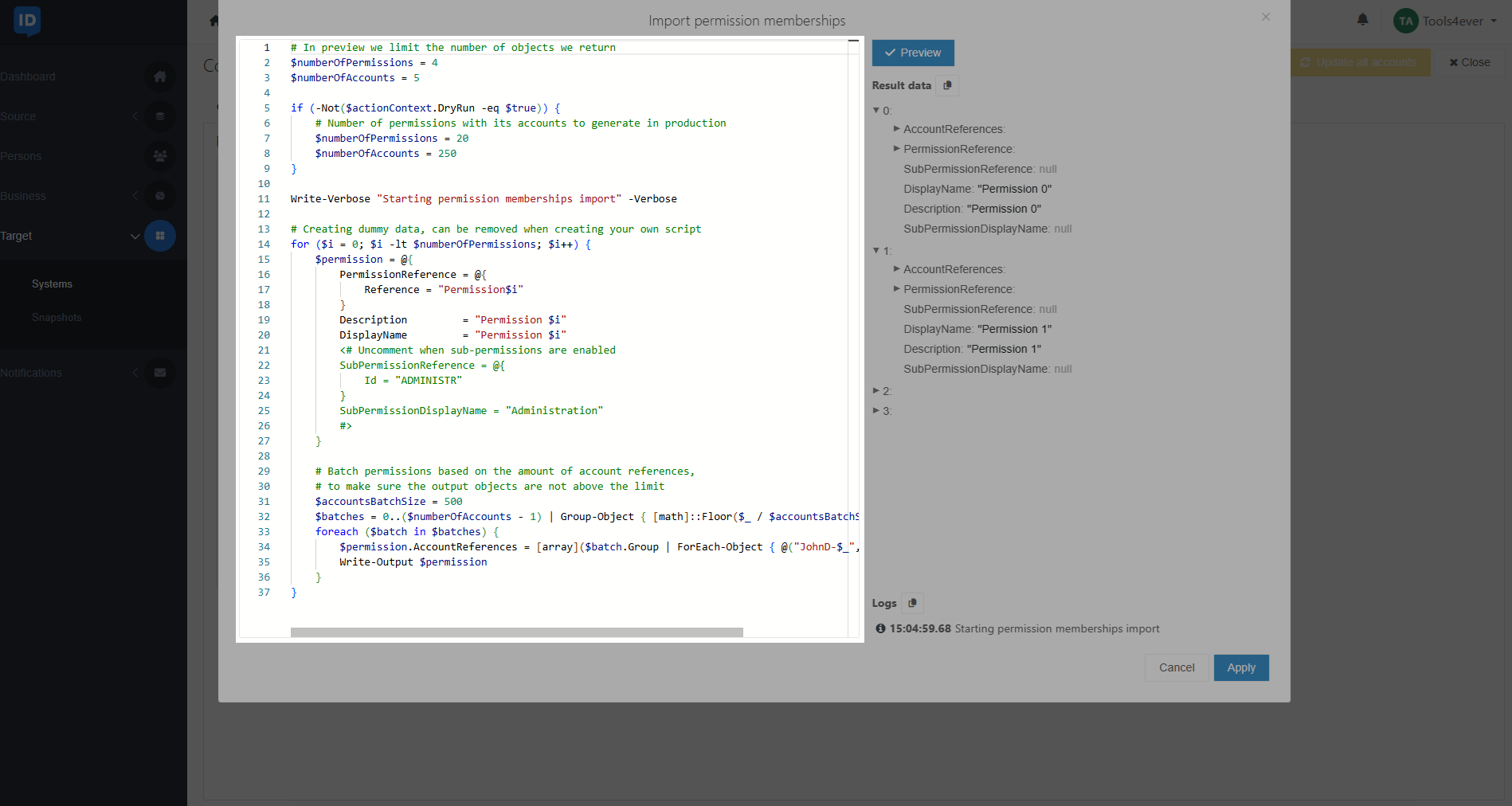This screenshot has width=1512, height=806.
Task: Click the Business sidebar icon
Action: coord(160,196)
